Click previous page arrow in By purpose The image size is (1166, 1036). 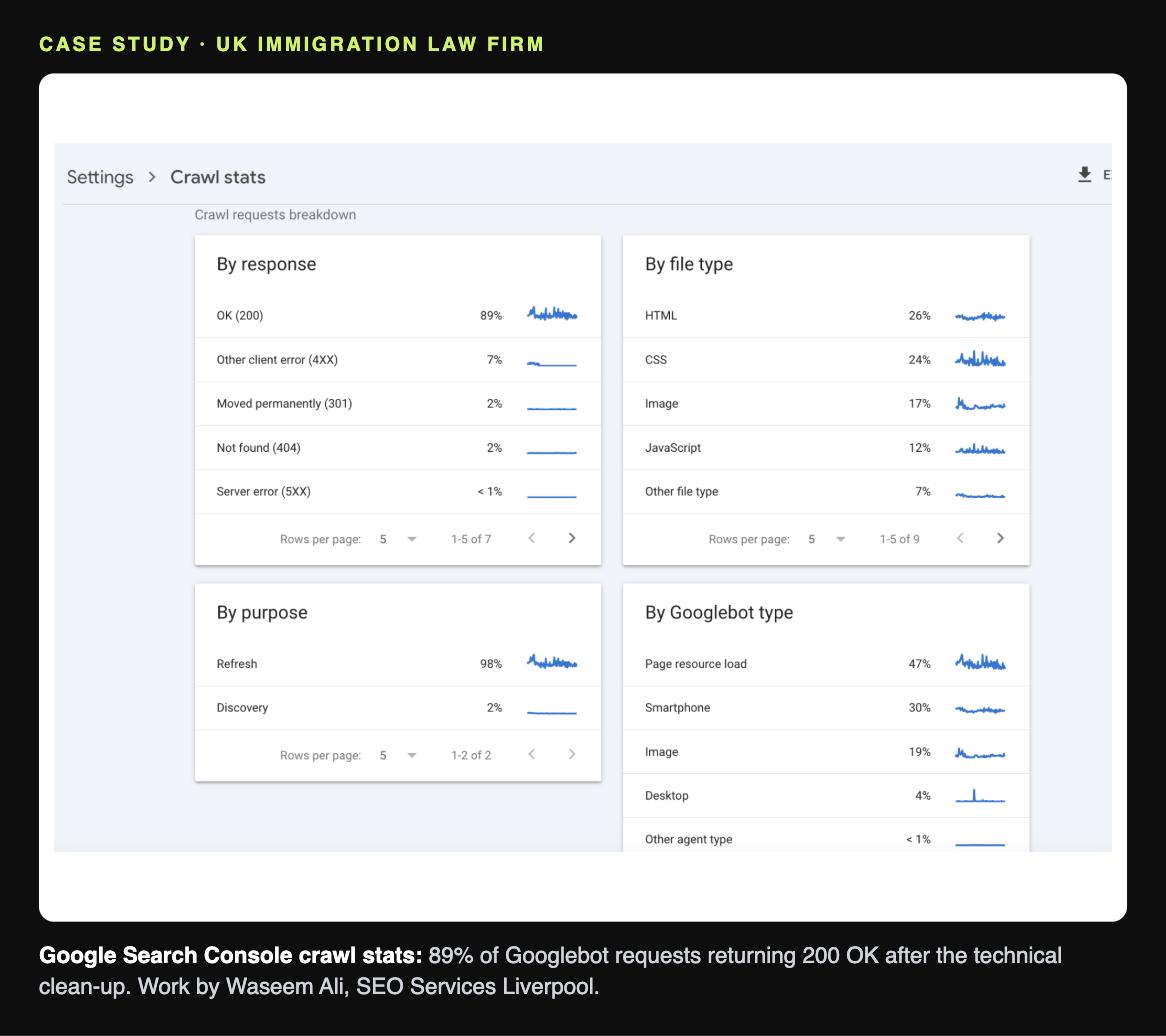tap(532, 755)
